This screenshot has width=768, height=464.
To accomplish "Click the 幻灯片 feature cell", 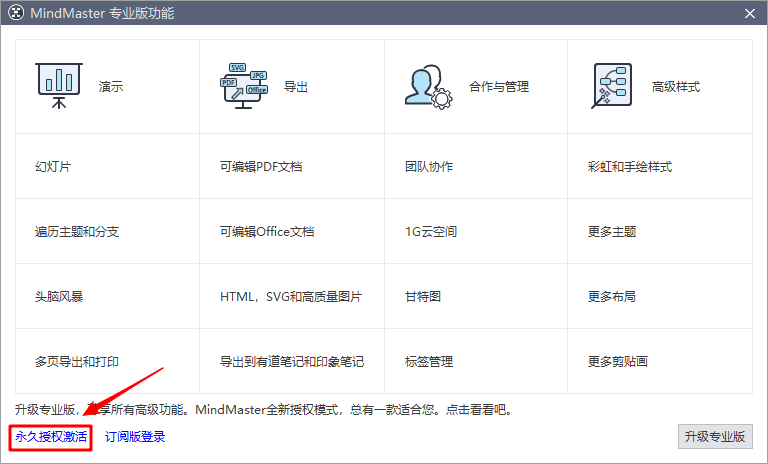I will (107, 166).
